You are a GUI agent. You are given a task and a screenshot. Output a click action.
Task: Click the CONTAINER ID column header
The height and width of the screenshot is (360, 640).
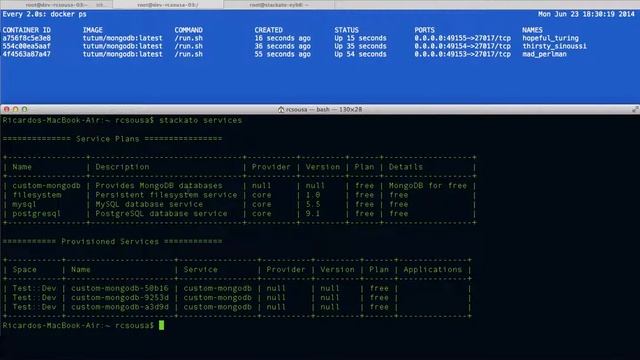(x=27, y=30)
